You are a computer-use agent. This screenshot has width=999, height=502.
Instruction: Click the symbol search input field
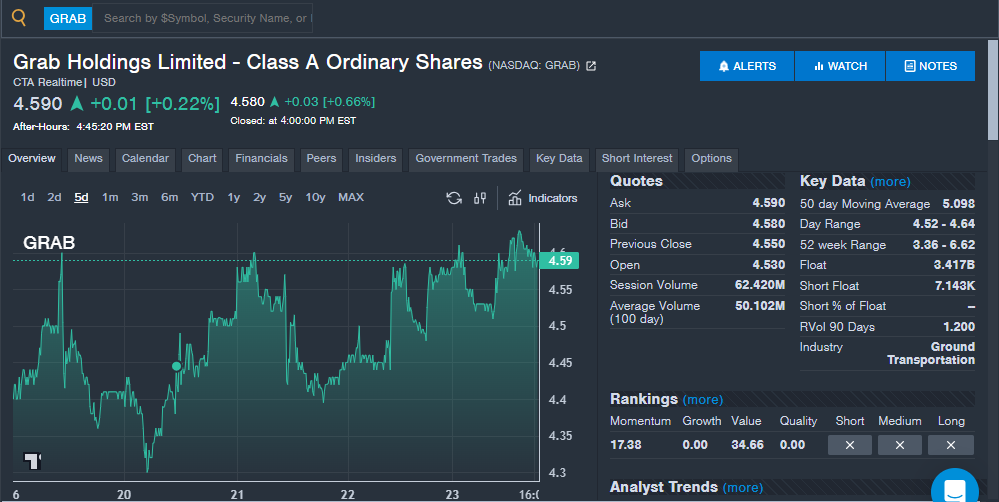pos(206,18)
